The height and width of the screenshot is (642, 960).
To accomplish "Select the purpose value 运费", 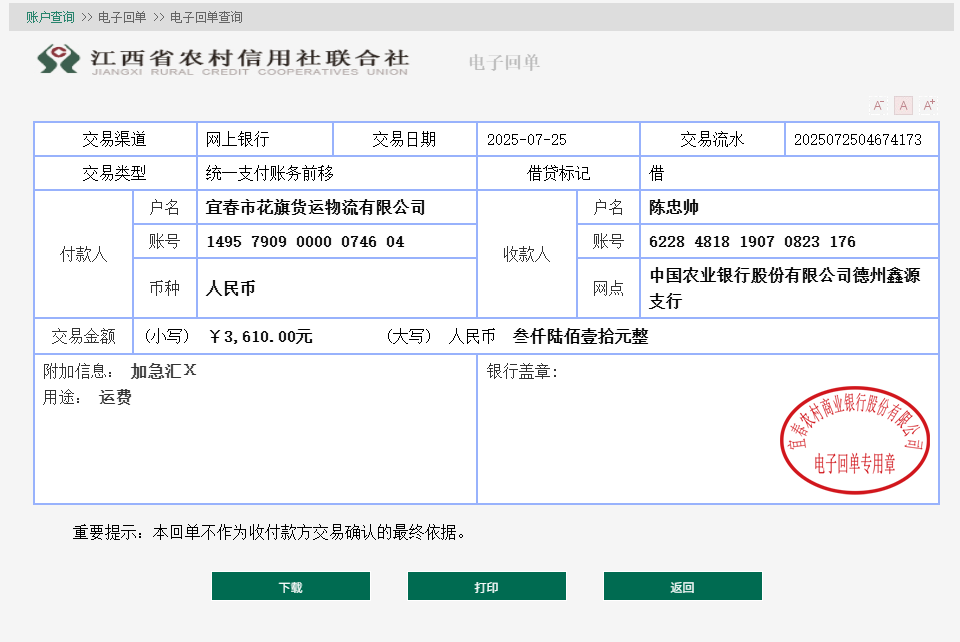I will pyautogui.click(x=115, y=398).
